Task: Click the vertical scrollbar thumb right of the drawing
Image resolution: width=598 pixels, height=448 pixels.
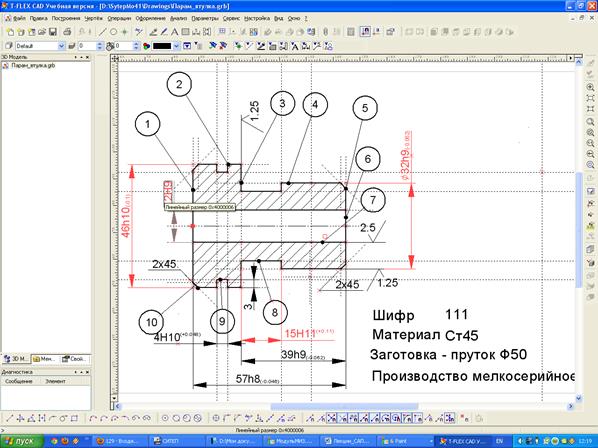Action: click(579, 230)
